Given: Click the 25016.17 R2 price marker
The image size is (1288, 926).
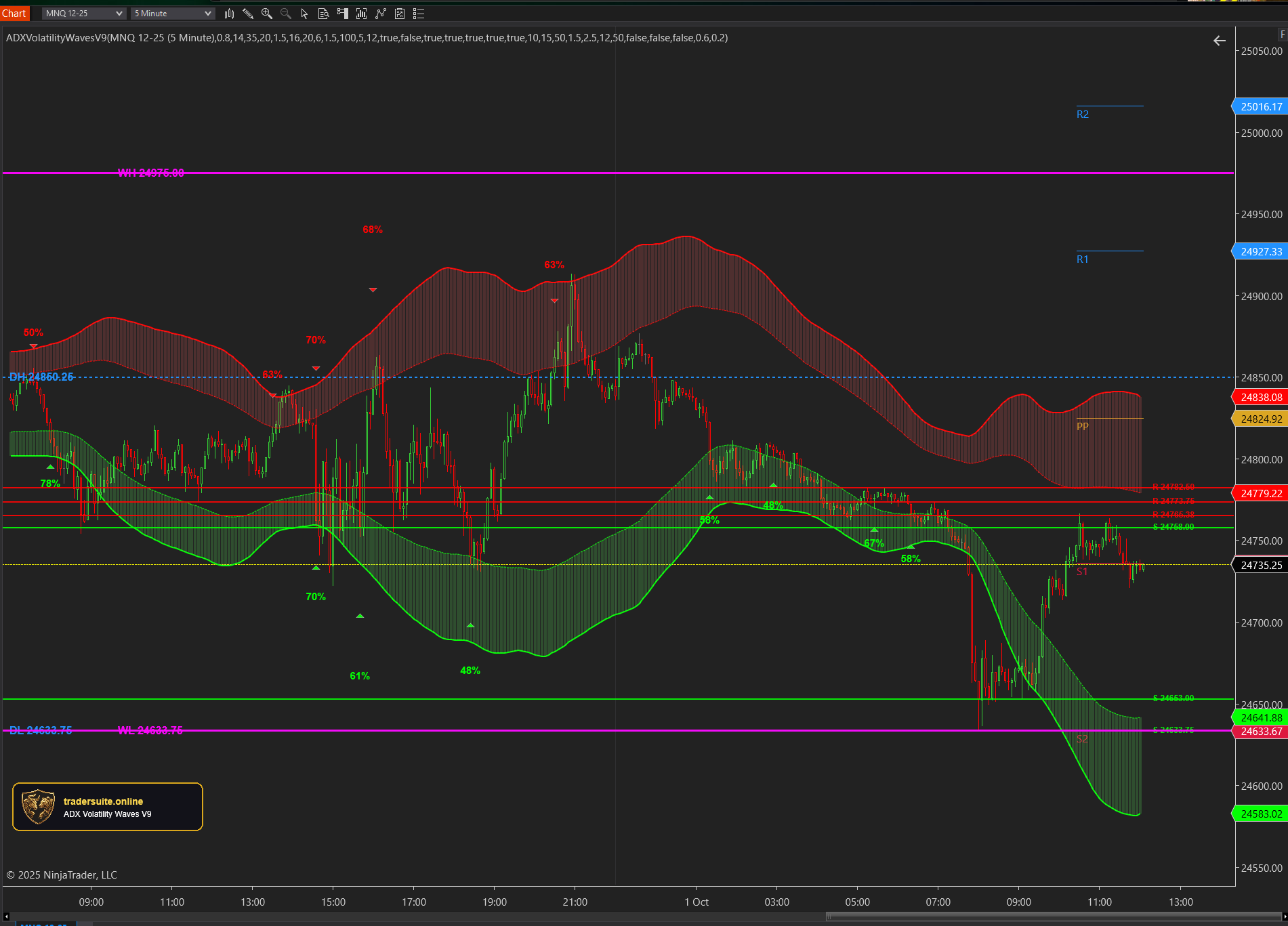Looking at the screenshot, I should pyautogui.click(x=1261, y=106).
